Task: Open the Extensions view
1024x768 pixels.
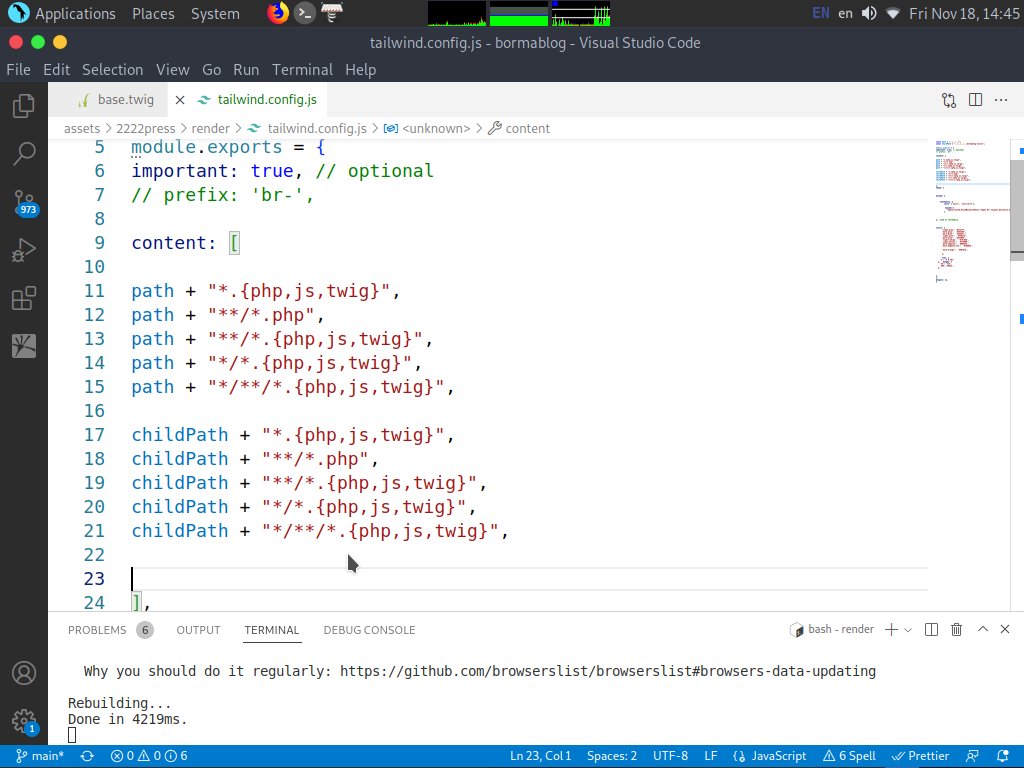Action: click(24, 298)
